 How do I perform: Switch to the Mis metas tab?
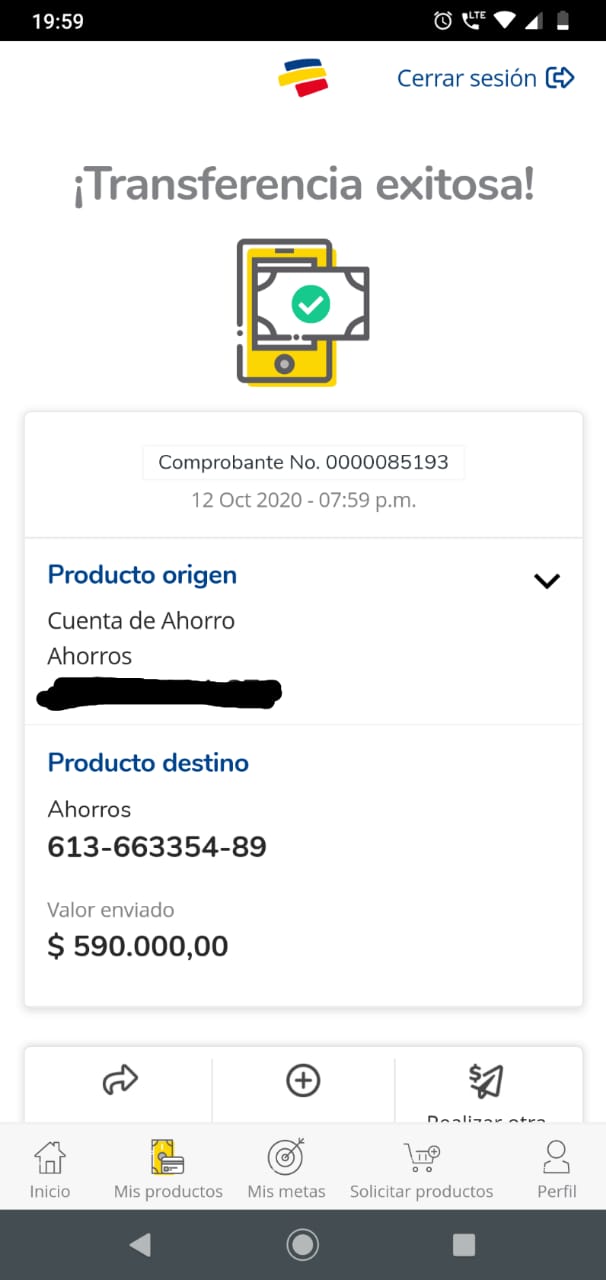pos(286,1170)
